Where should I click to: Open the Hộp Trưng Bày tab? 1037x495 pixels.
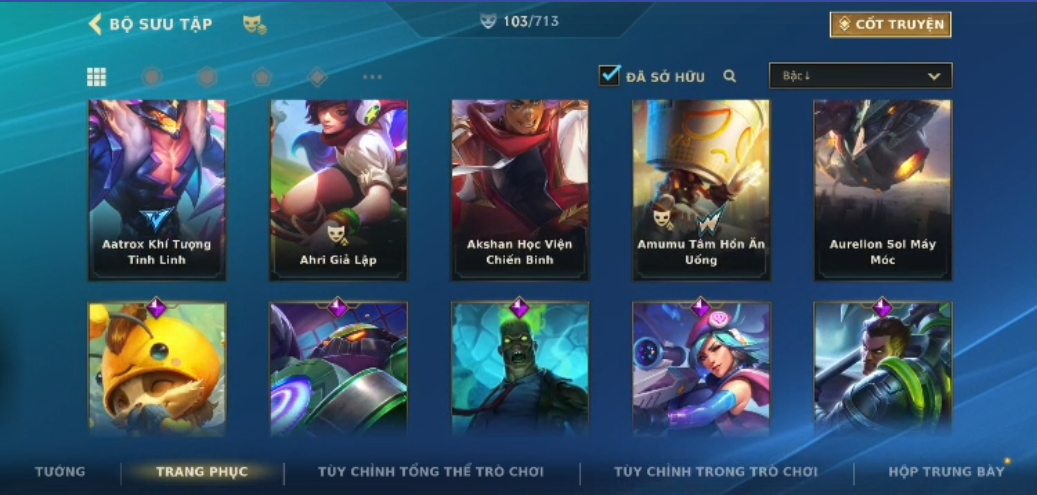(946, 472)
